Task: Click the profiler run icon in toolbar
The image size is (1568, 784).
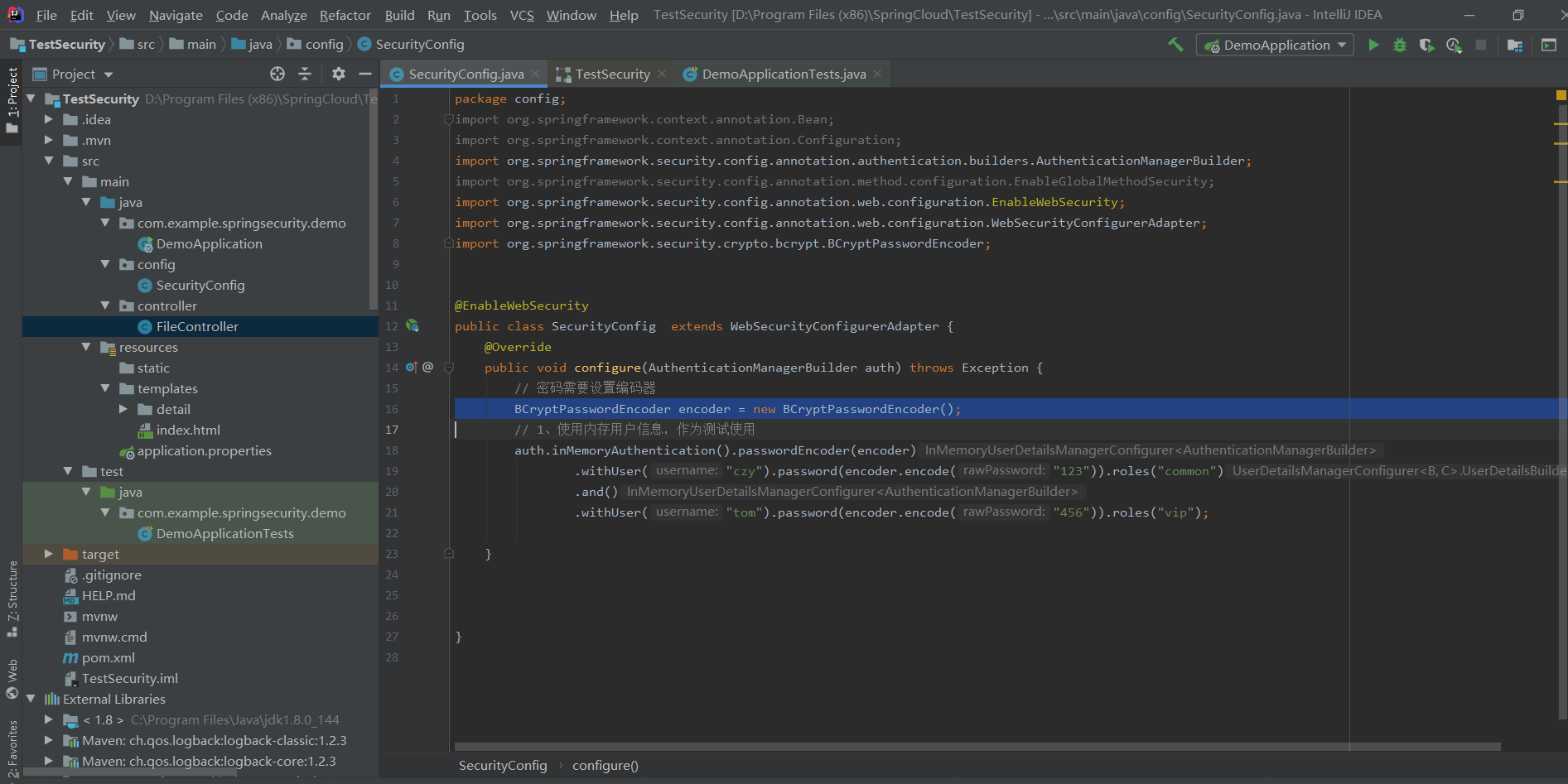Action: coord(1454,45)
